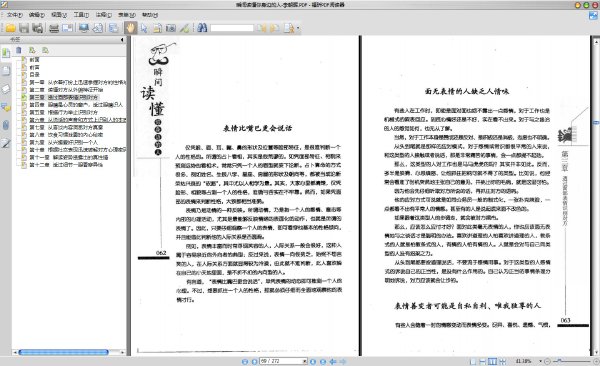This screenshot has height=366, width=600.
Task: Open the 文件 menu
Action: point(15,15)
